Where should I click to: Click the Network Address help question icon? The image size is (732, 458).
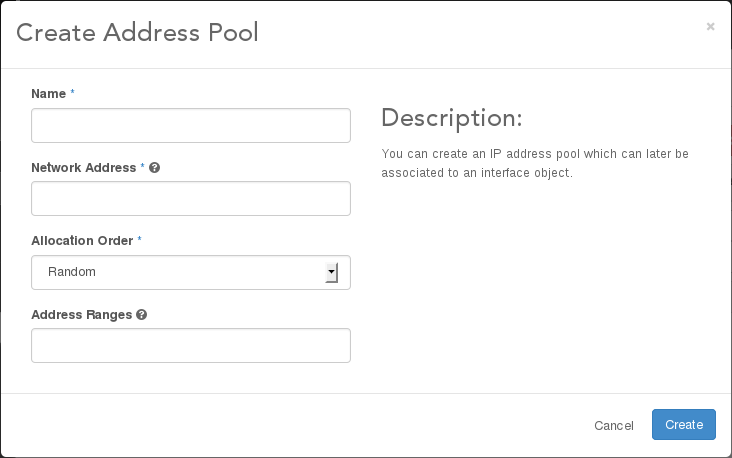click(154, 168)
